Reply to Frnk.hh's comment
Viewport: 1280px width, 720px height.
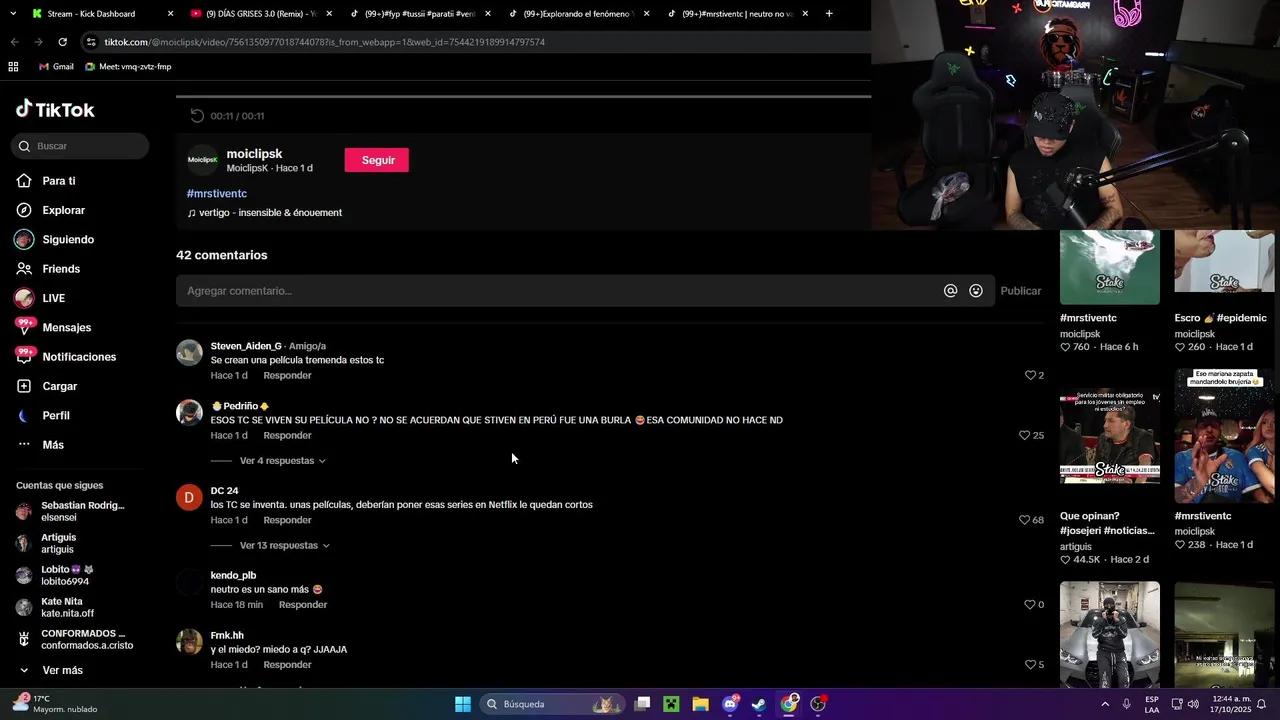click(x=287, y=664)
